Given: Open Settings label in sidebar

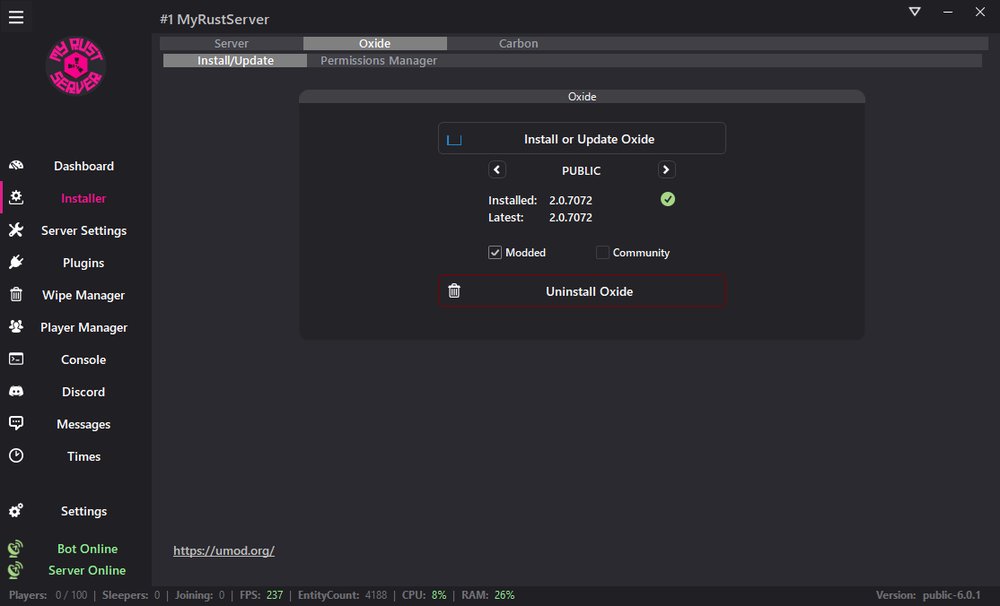Looking at the screenshot, I should pyautogui.click(x=84, y=511).
